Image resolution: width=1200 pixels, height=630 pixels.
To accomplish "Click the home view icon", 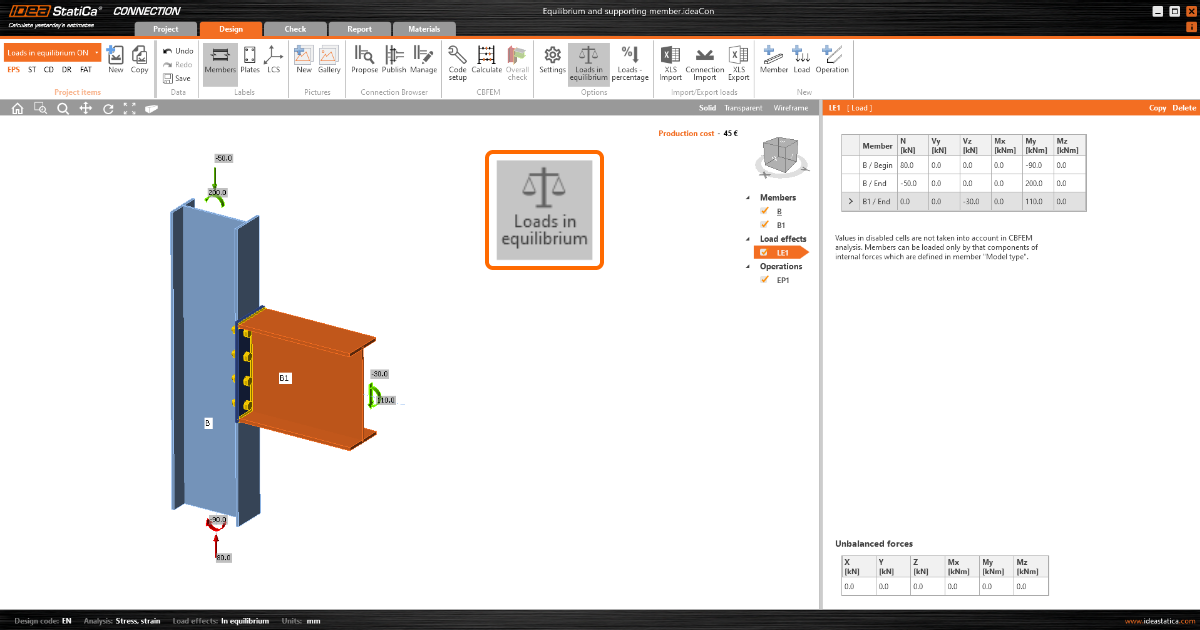I will (x=17, y=108).
